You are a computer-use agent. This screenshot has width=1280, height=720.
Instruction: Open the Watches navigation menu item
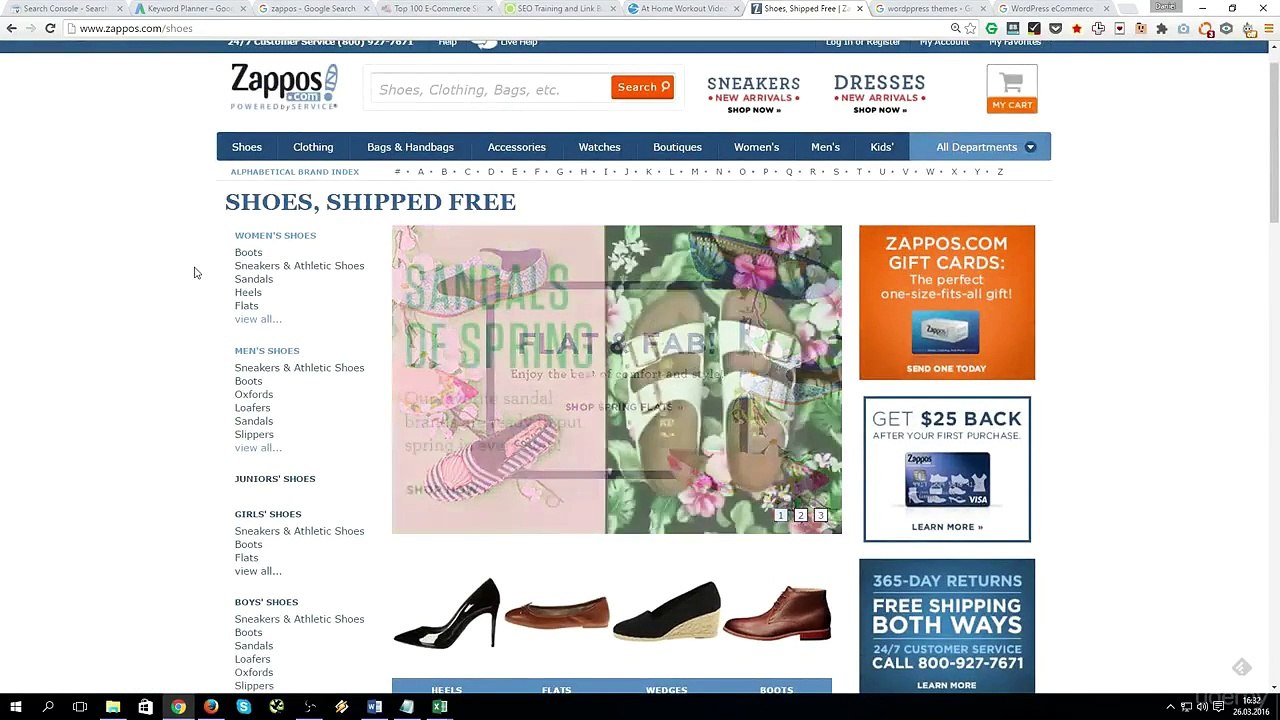(x=599, y=147)
